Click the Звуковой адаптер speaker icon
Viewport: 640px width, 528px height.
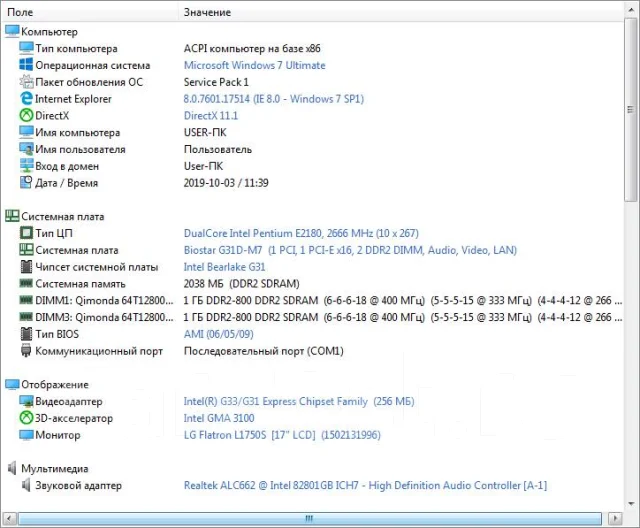tap(26, 485)
